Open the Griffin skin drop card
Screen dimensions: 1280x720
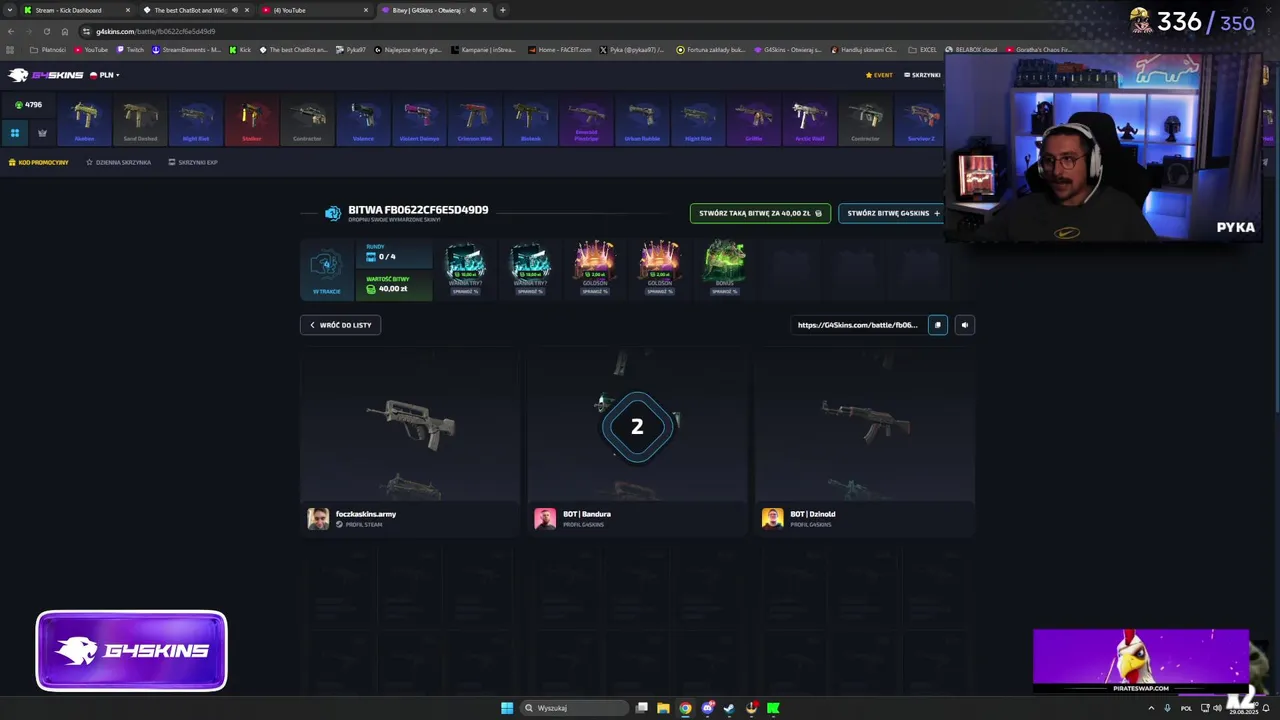pyautogui.click(x=754, y=120)
